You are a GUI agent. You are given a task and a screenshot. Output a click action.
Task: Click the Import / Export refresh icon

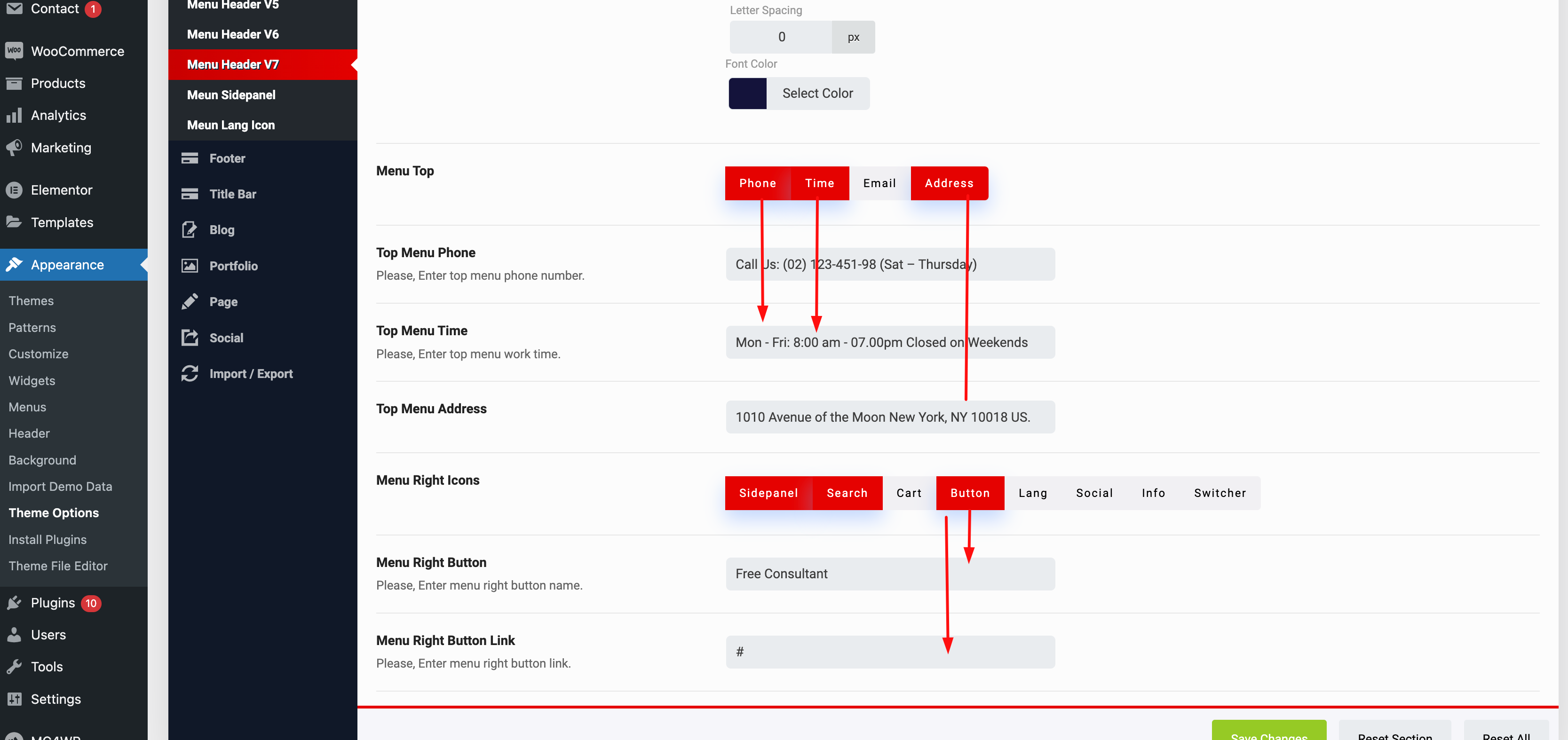coord(190,373)
